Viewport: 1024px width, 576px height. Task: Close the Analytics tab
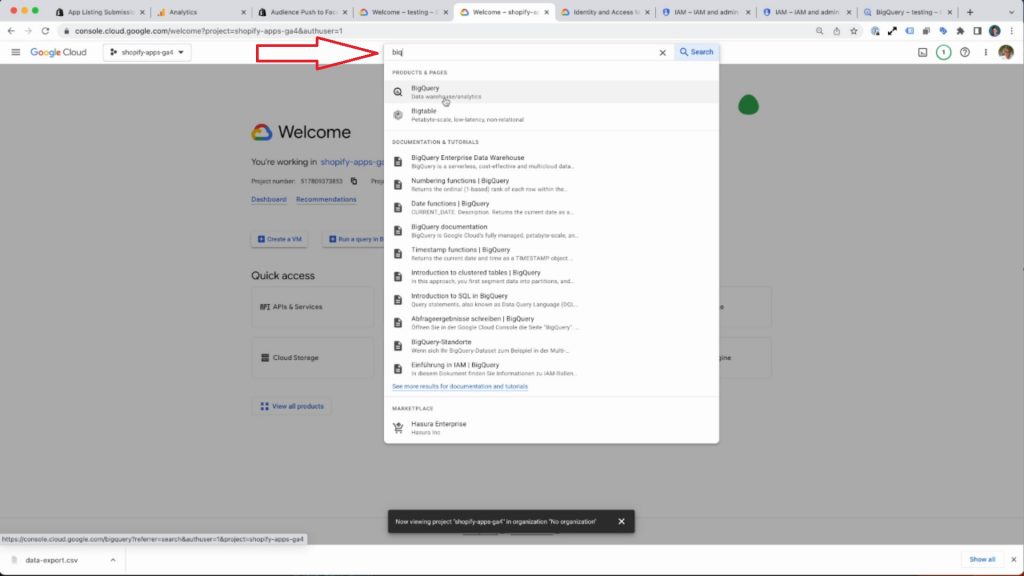[x=244, y=12]
